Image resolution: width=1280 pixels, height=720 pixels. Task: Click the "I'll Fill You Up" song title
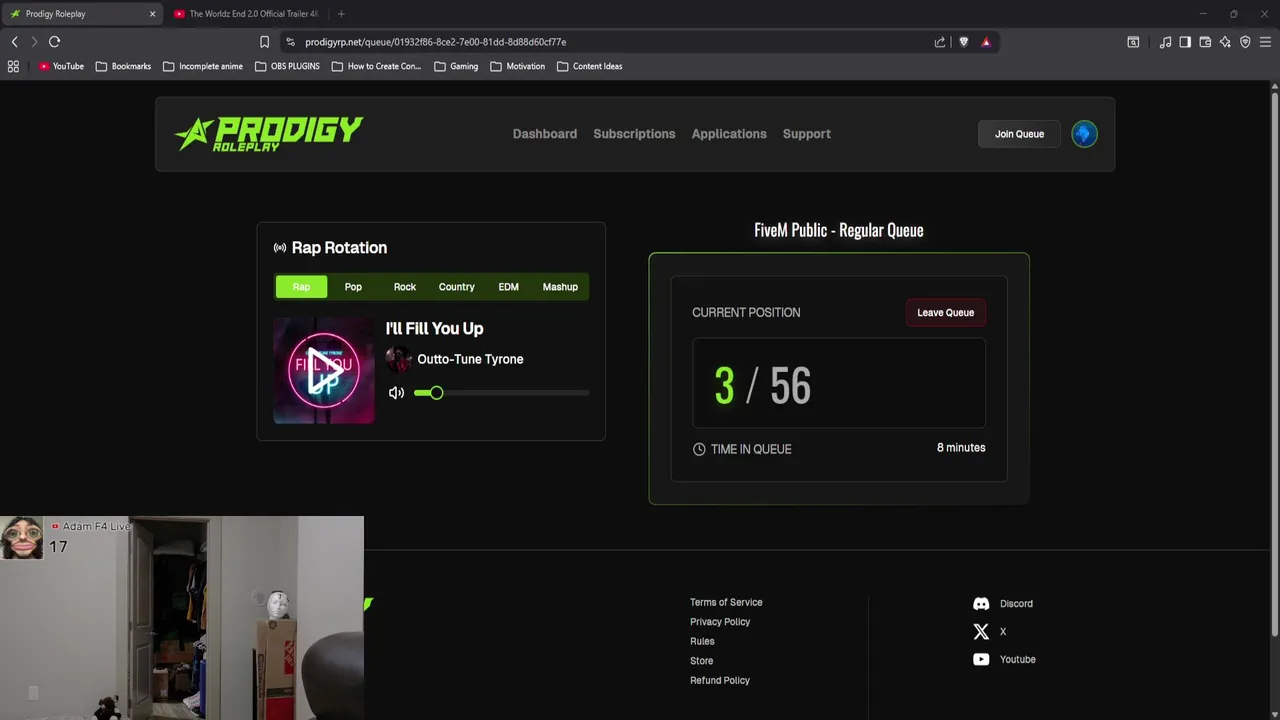click(x=435, y=329)
